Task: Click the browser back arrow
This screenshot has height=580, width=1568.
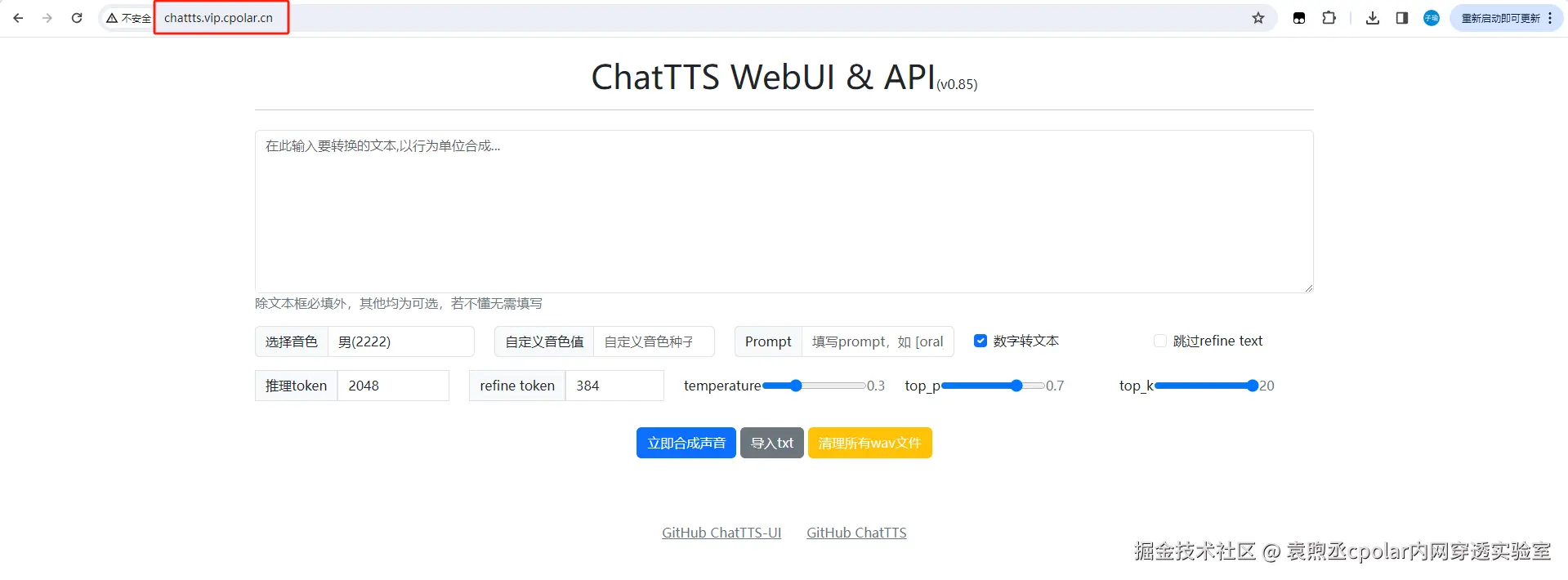Action: [18, 18]
